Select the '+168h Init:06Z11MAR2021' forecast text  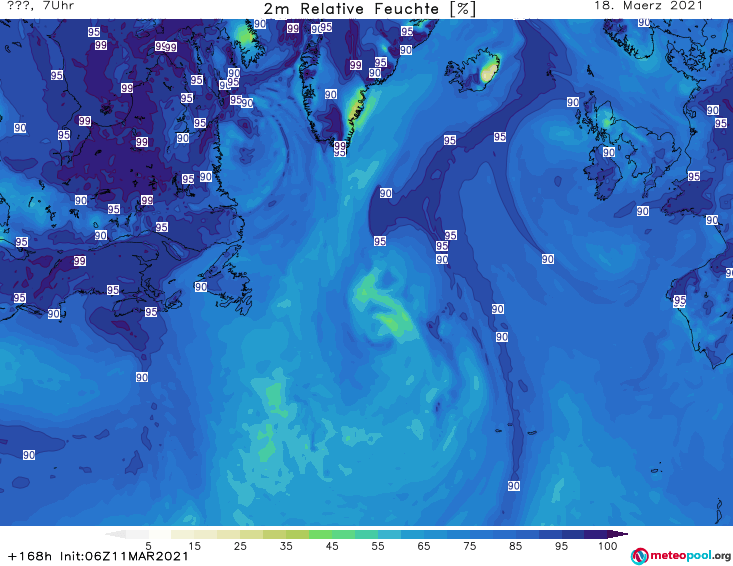(x=98, y=556)
